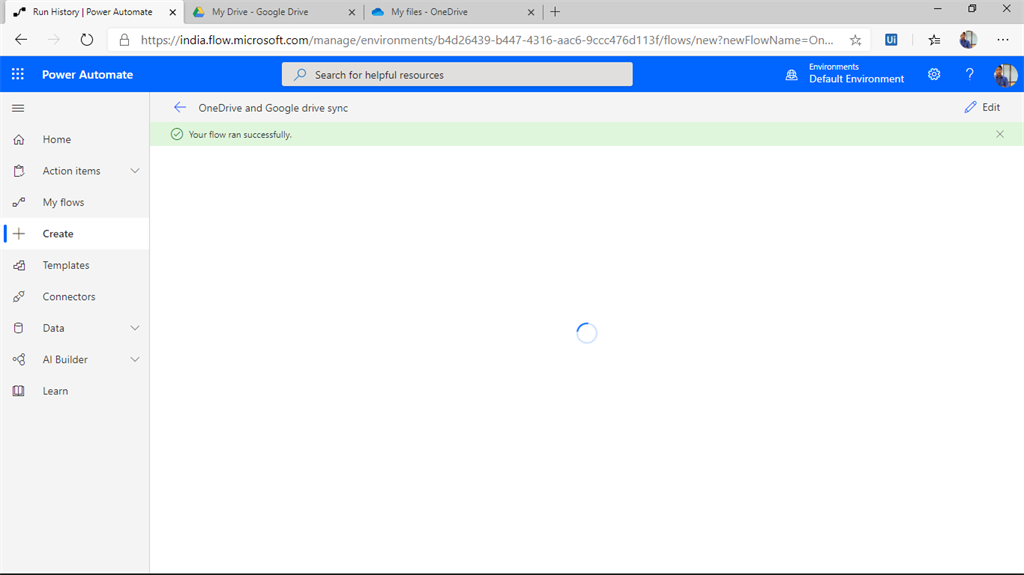Select Connectors in the sidebar
Screen dimensions: 1024x575
[x=74, y=296]
